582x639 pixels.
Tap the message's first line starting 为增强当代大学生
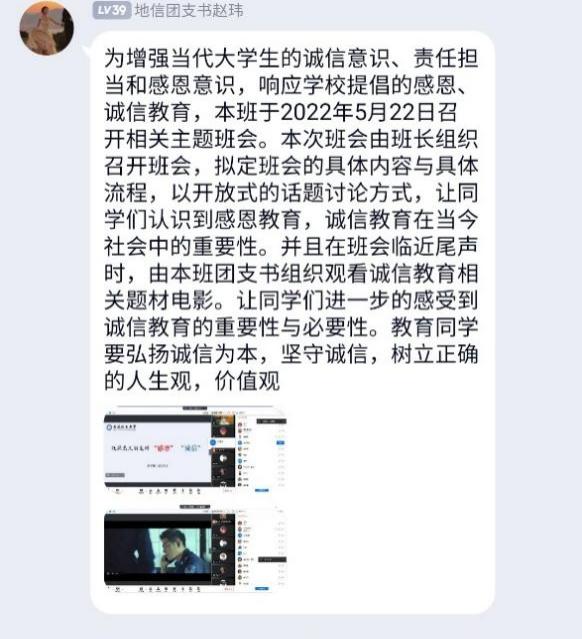pos(291,58)
